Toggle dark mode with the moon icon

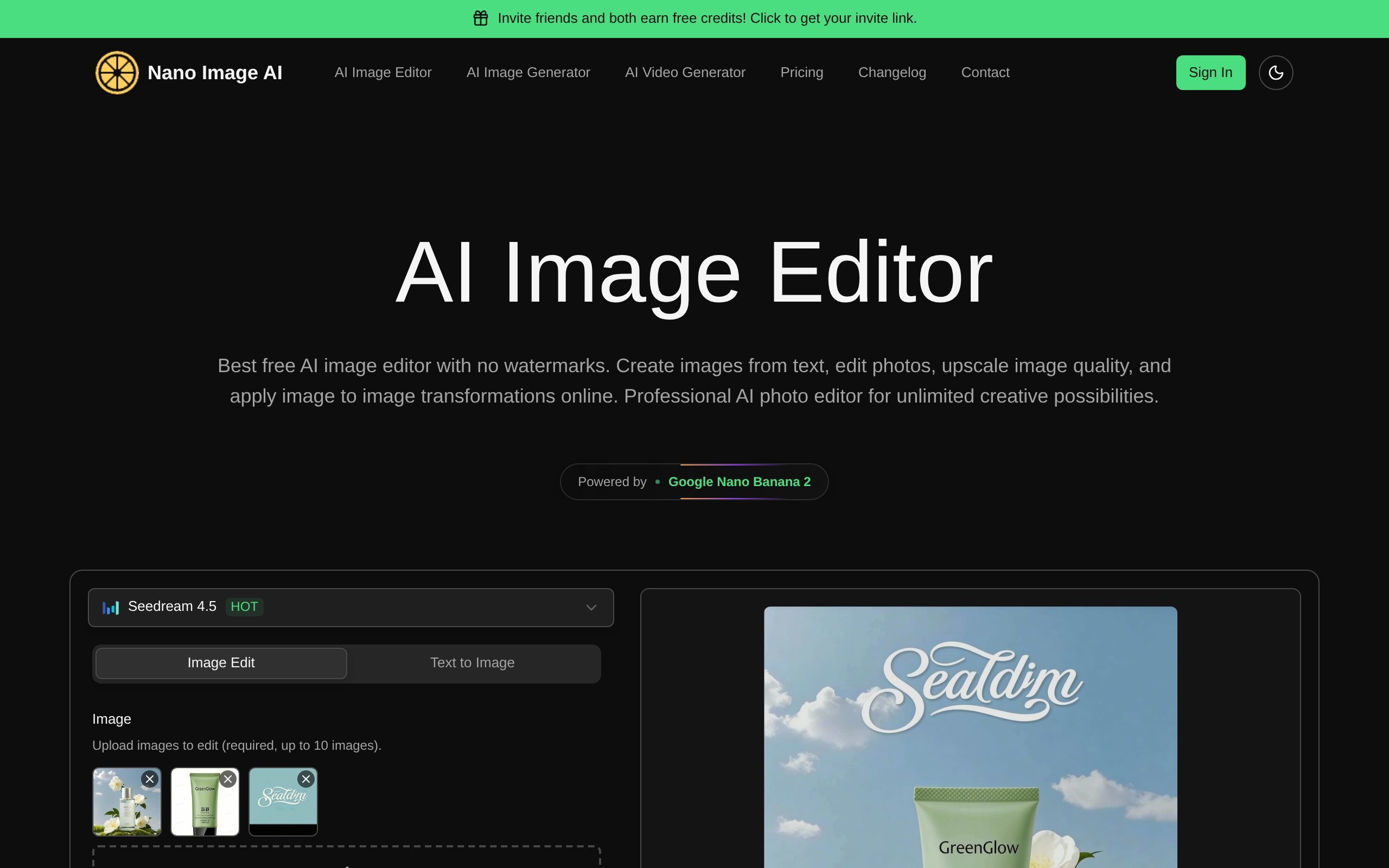coord(1276,72)
